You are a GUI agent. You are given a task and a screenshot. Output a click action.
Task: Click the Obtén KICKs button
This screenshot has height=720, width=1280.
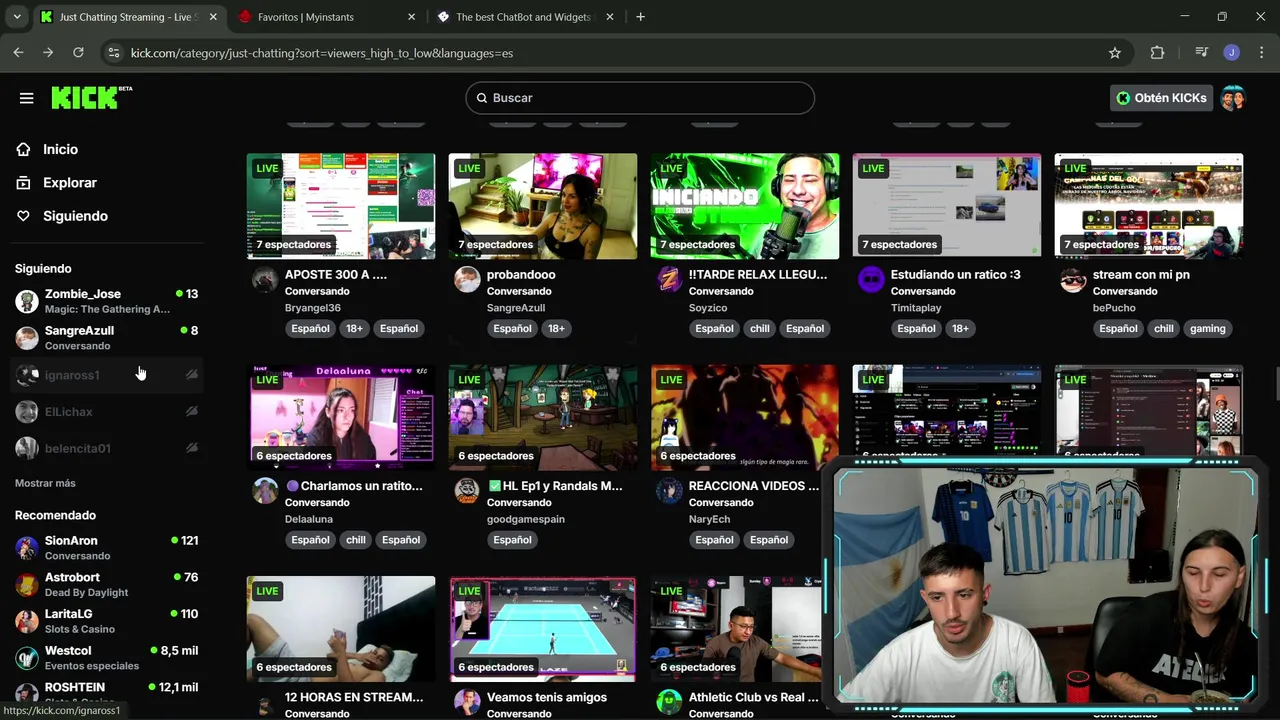click(x=1161, y=98)
